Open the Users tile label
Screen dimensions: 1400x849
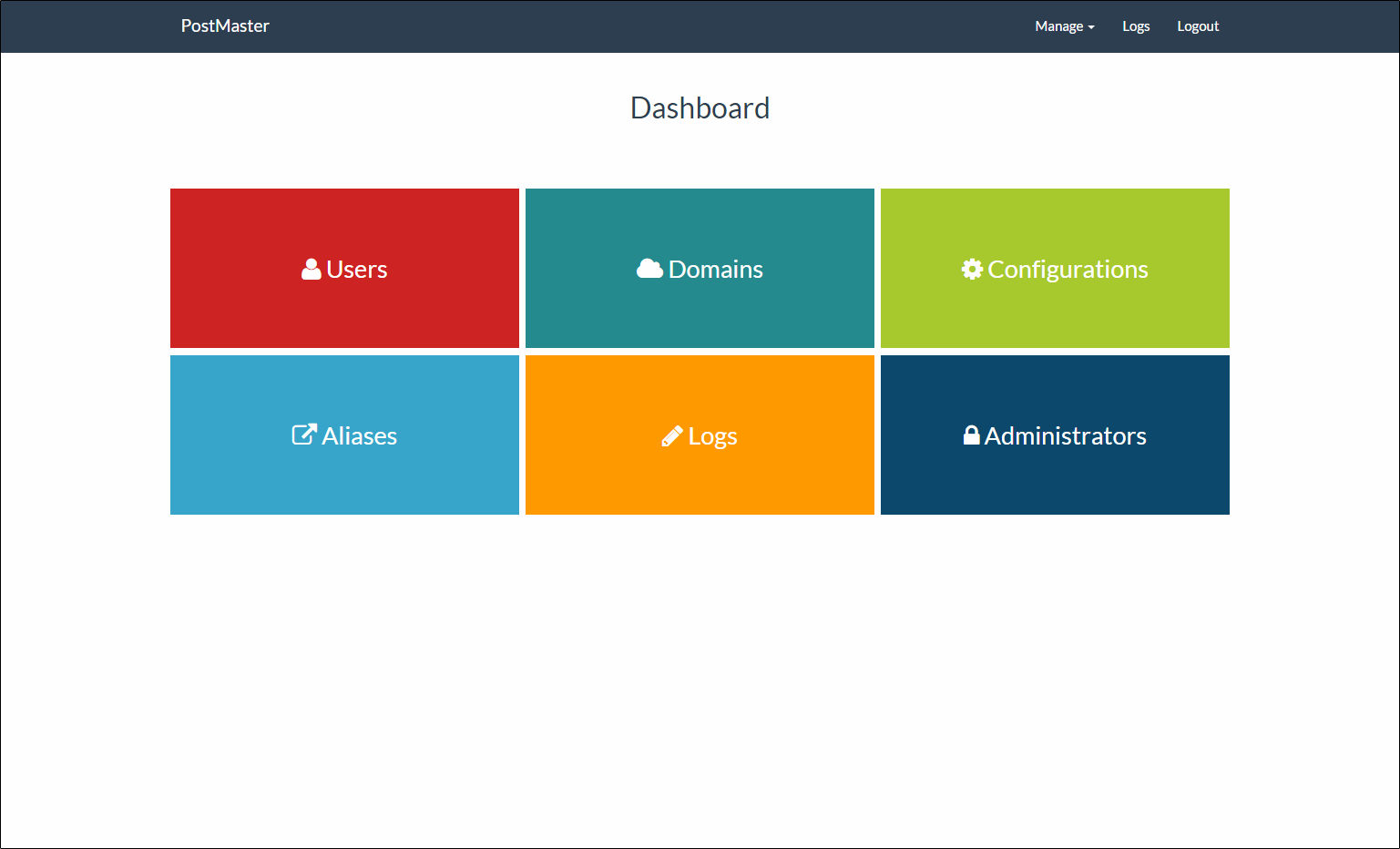click(357, 270)
